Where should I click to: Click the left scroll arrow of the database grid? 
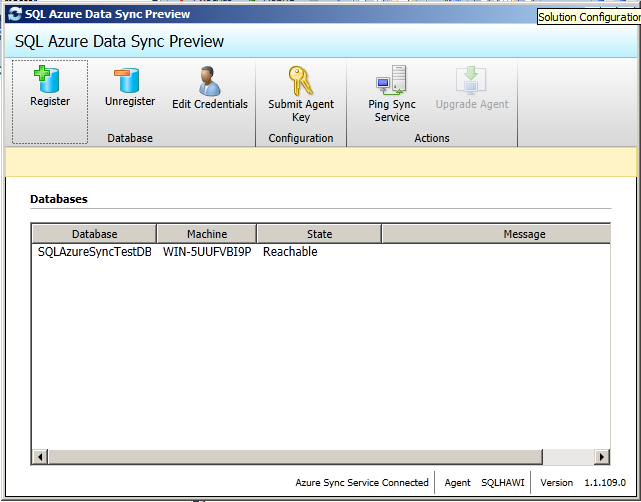click(x=40, y=457)
